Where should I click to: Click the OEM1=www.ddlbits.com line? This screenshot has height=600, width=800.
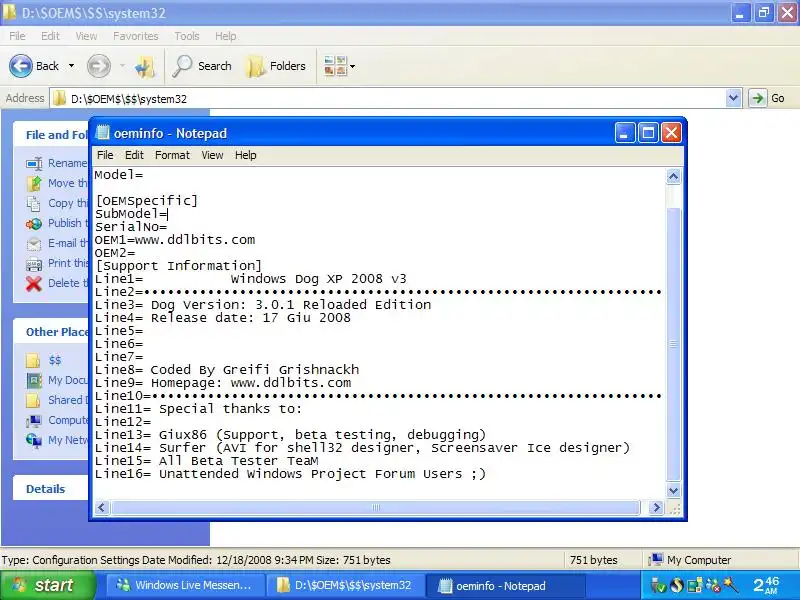coord(174,240)
